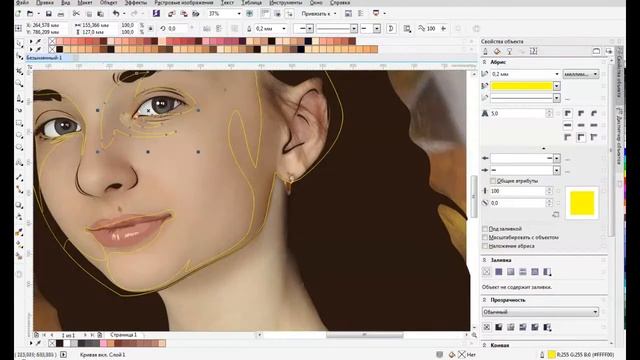Screen dimensions: 640x360
Task: Open the start arrowhead dropdown
Action: click(556, 158)
